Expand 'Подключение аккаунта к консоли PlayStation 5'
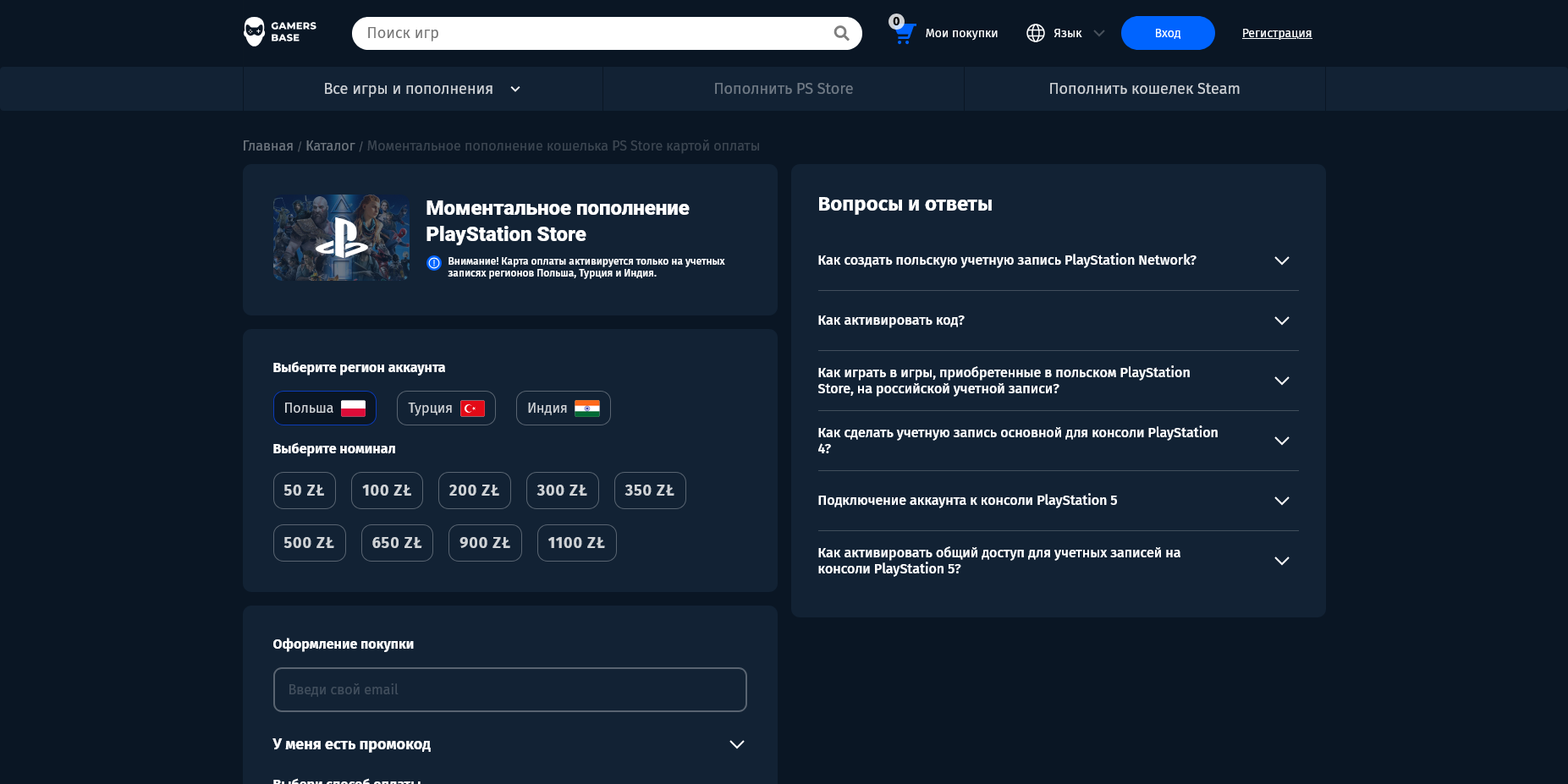This screenshot has height=784, width=1568. click(1058, 501)
